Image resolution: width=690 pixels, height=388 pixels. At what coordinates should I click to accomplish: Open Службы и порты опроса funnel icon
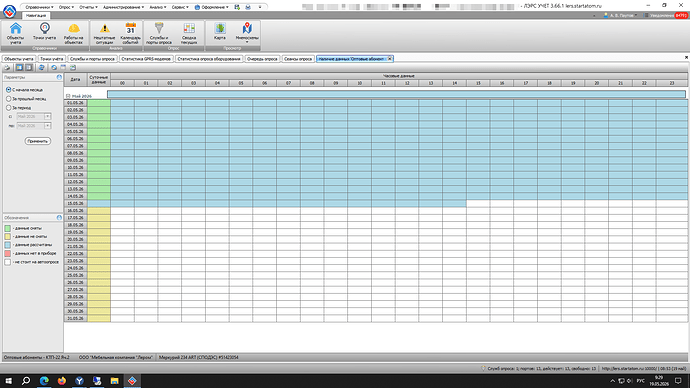[x=159, y=33]
